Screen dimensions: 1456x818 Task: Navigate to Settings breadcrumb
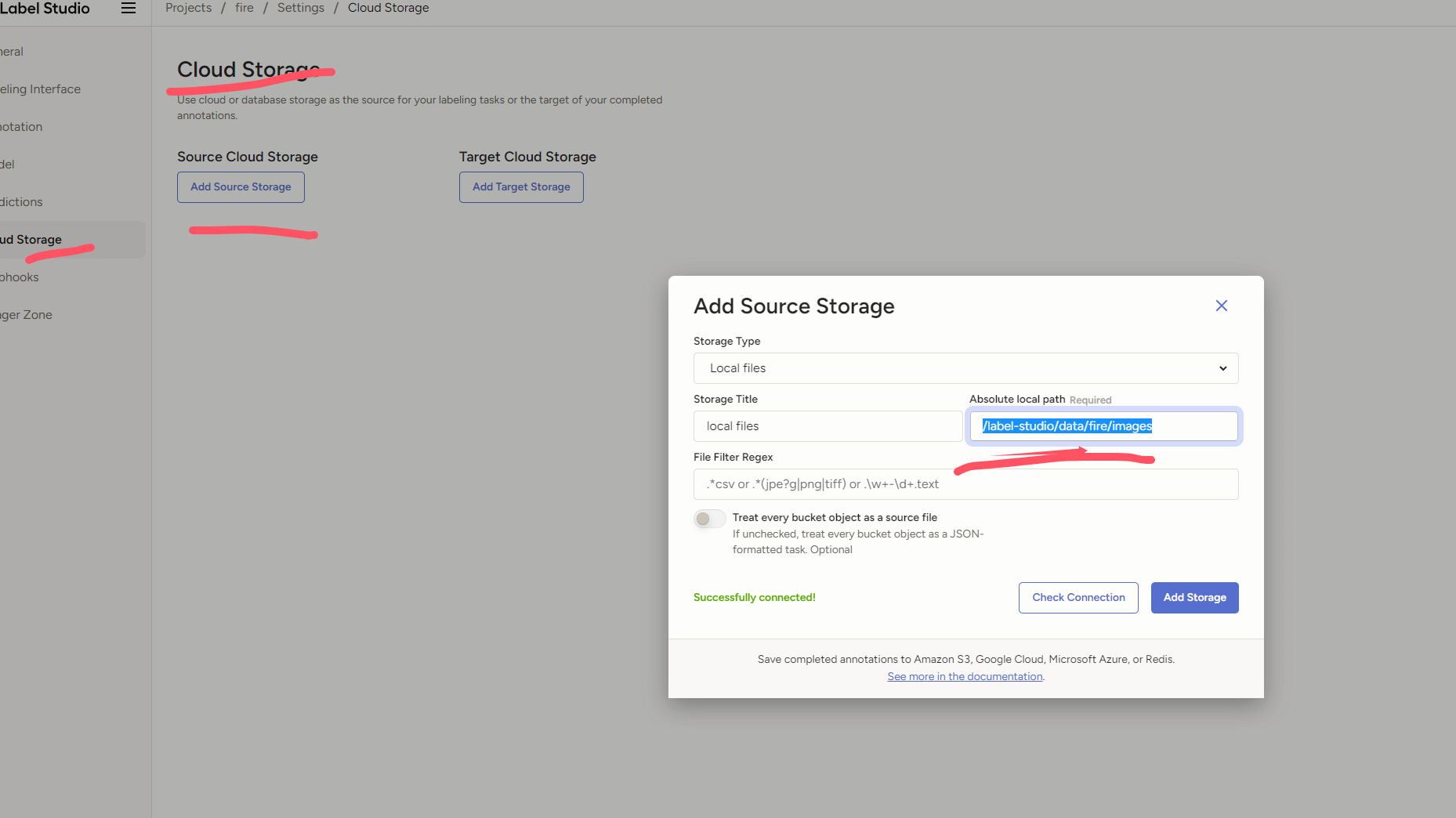(x=300, y=8)
